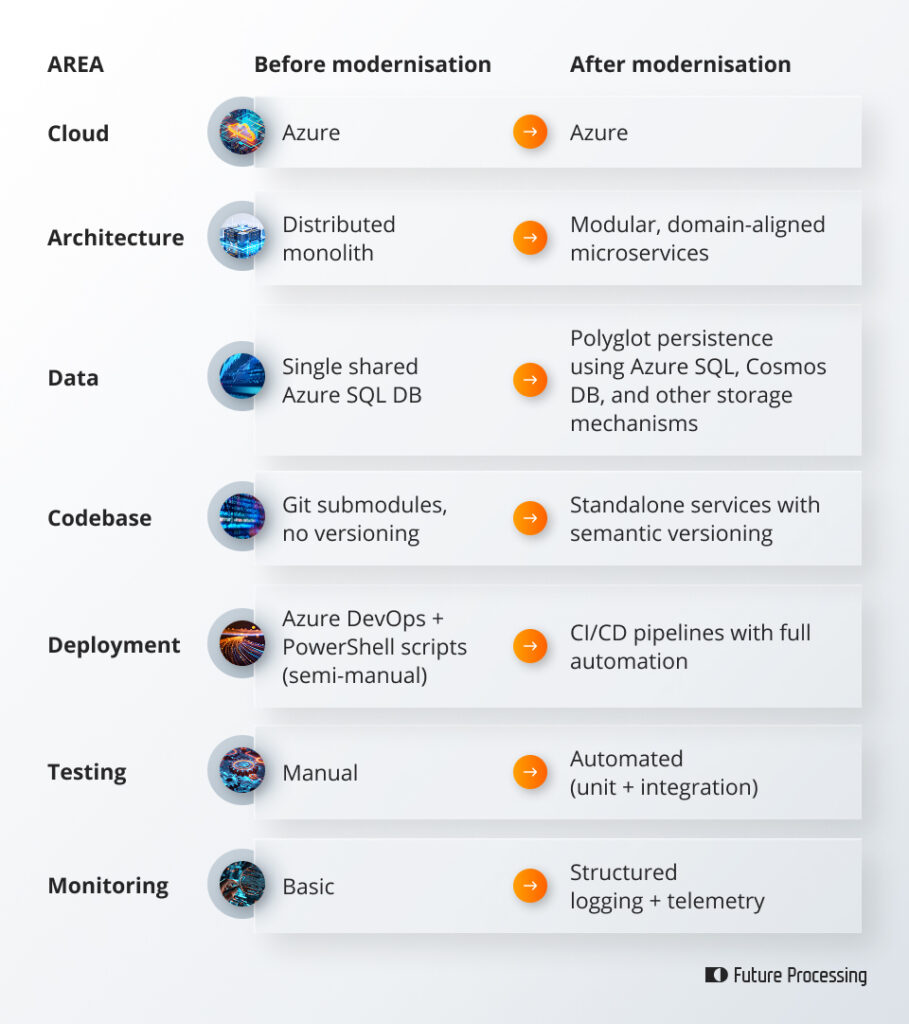
Task: Click the Monitoring row circular icon
Action: coord(242,884)
